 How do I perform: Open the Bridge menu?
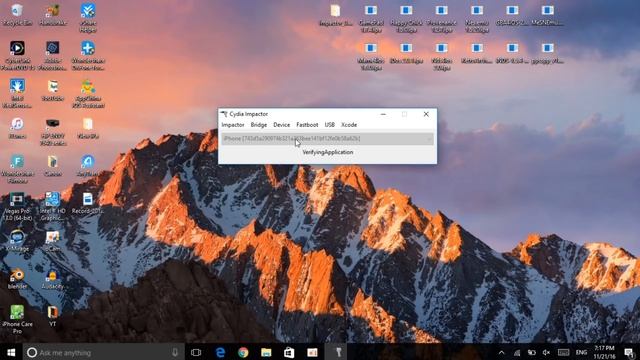point(259,125)
